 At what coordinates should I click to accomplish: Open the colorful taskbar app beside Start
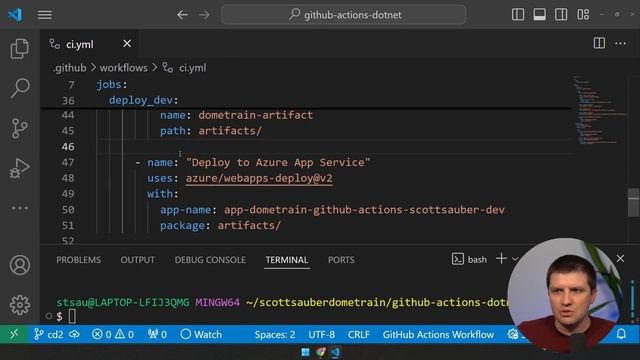[x=320, y=352]
